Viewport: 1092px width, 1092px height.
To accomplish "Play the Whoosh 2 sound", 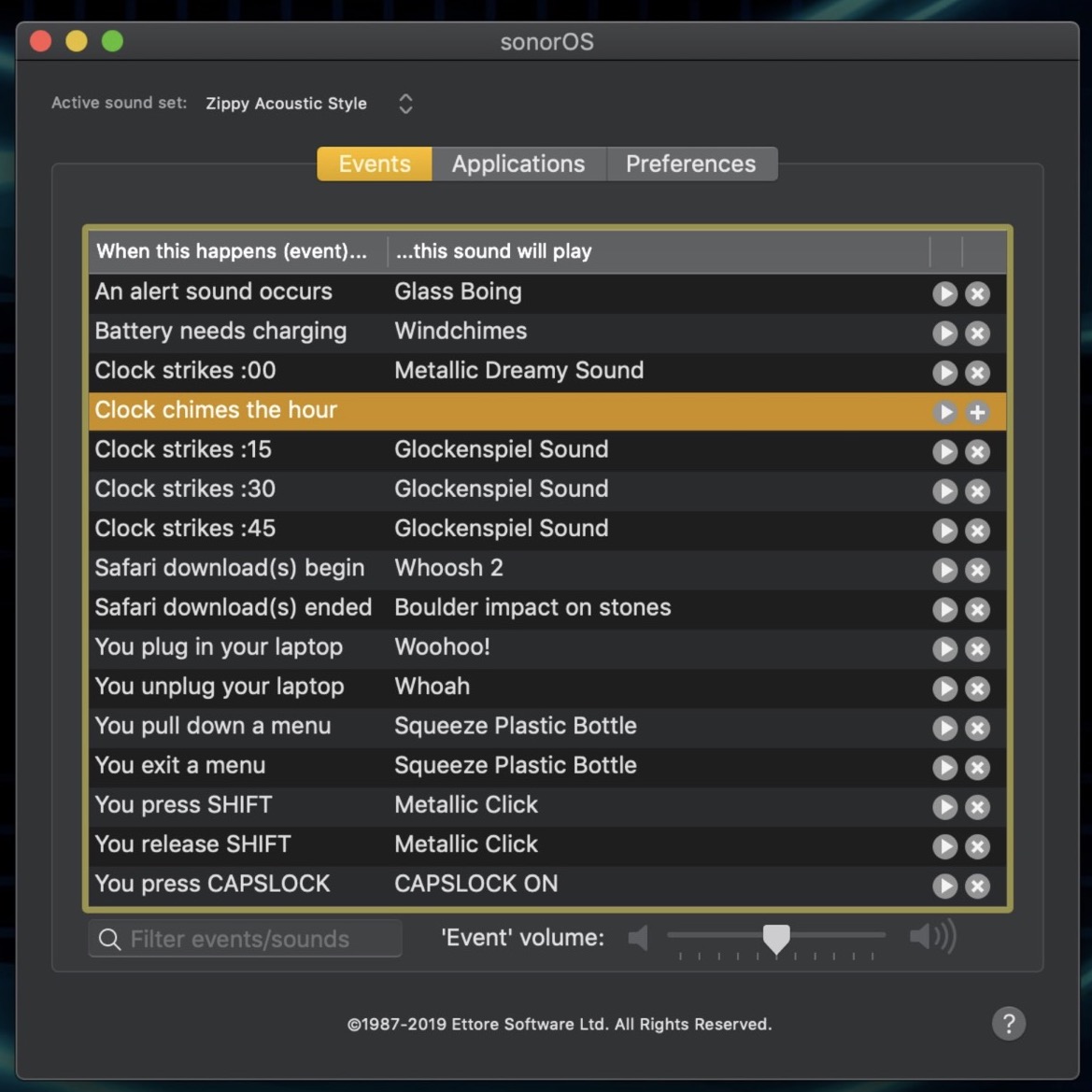I will pos(944,570).
